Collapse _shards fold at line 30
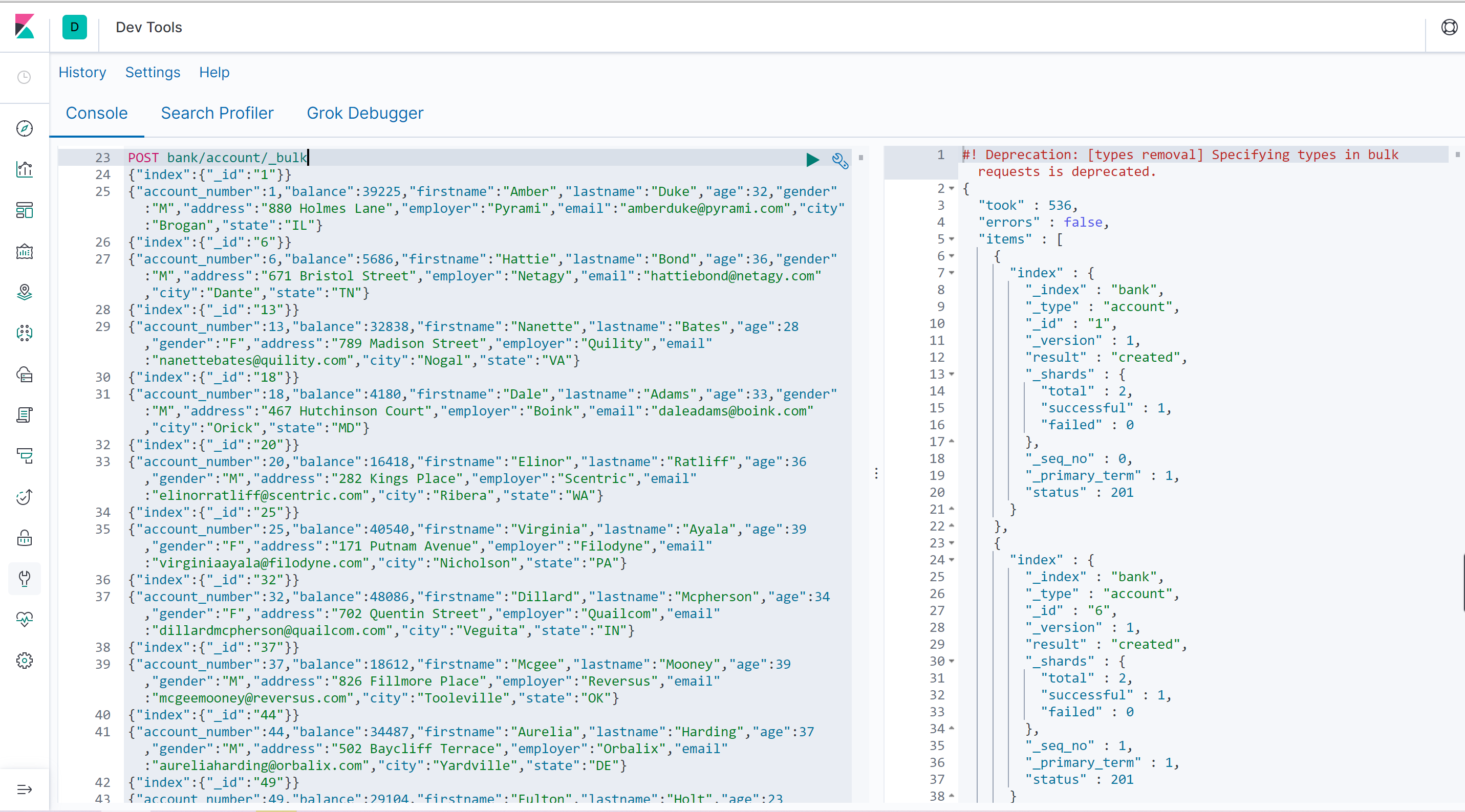Viewport: 1465px width, 812px height. pyautogui.click(x=952, y=661)
